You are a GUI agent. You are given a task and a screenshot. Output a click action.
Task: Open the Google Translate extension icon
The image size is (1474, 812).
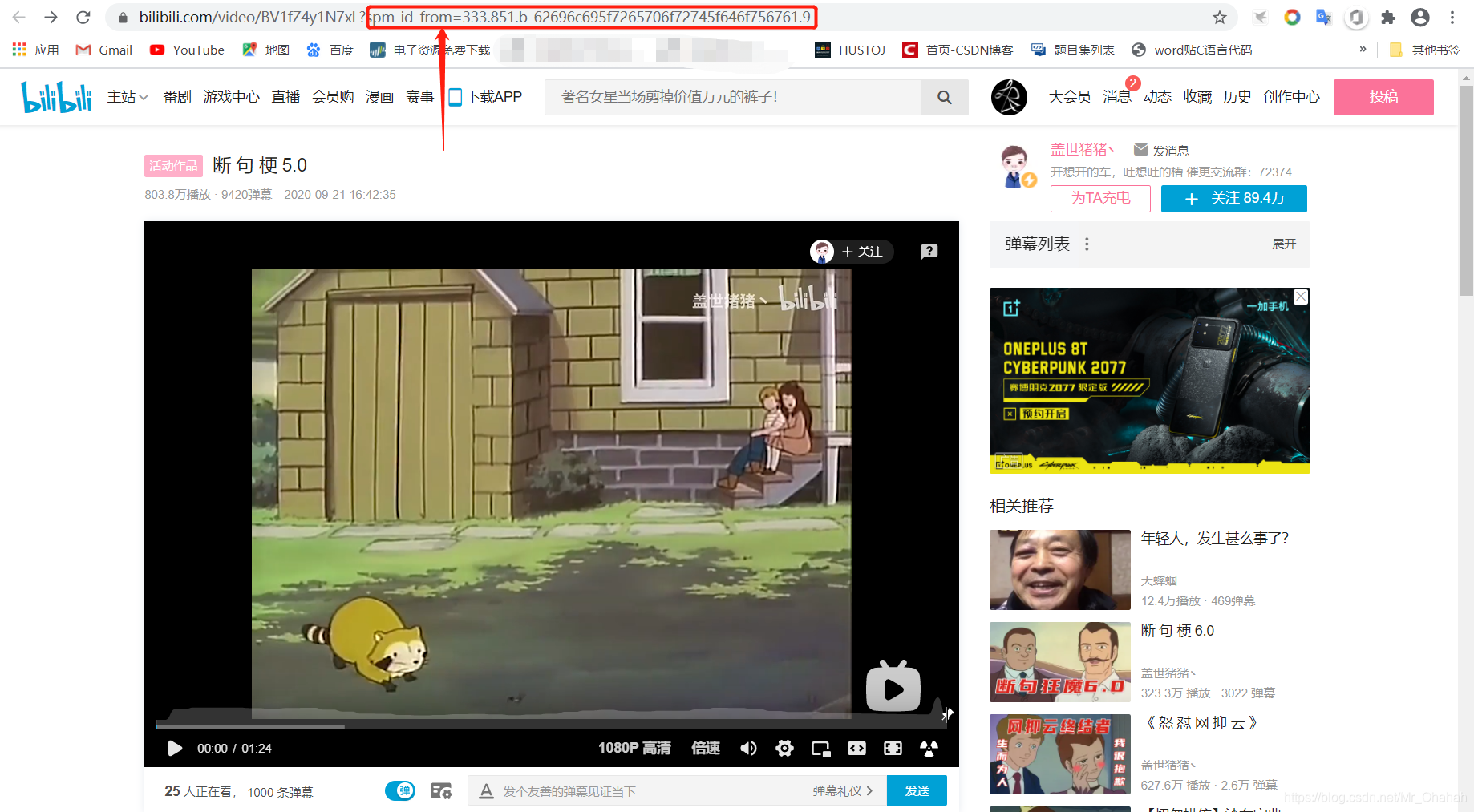1324,17
